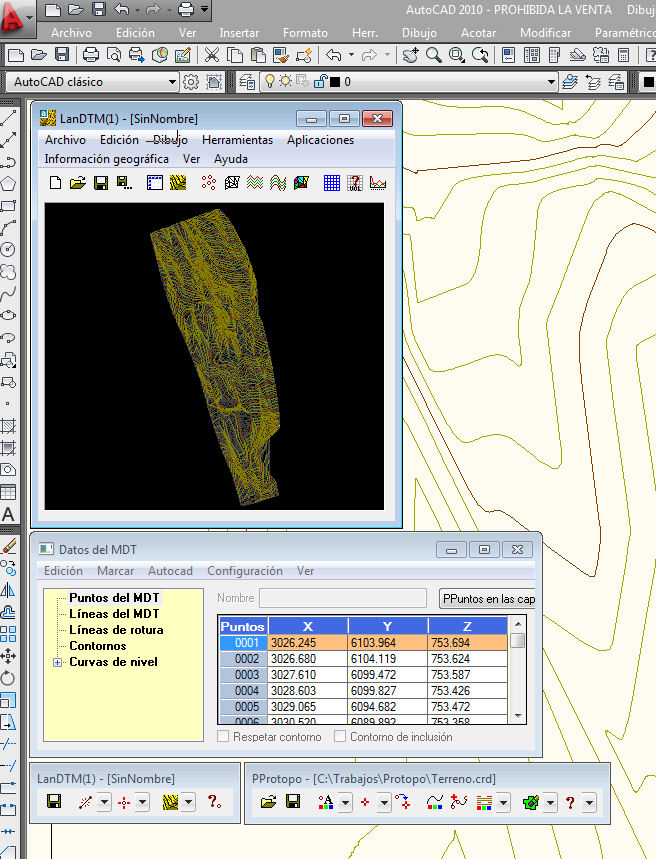Image resolution: width=656 pixels, height=859 pixels.
Task: Open the Quick Access toolbar customize arrow
Action: click(204, 9)
